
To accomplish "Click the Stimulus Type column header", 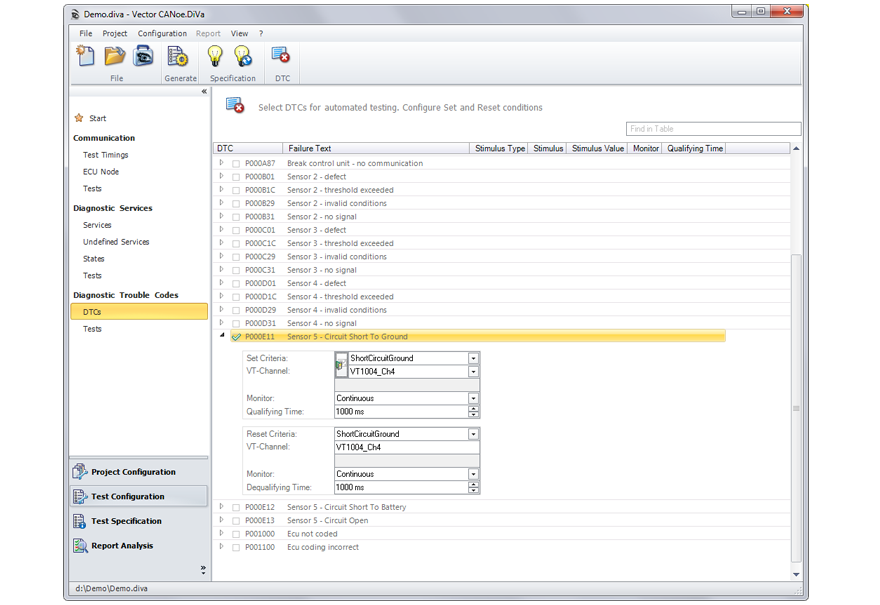I will coord(499,149).
